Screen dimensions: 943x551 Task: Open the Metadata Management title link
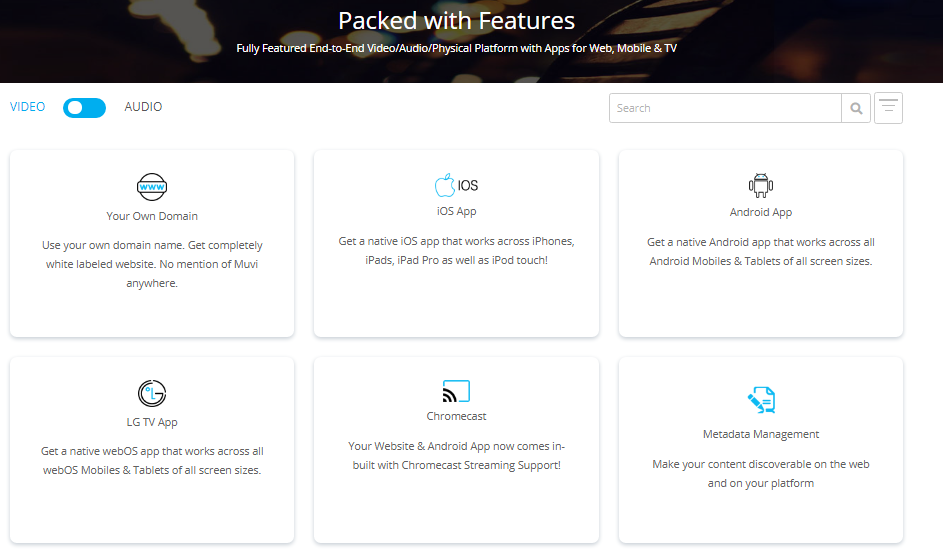(x=761, y=434)
